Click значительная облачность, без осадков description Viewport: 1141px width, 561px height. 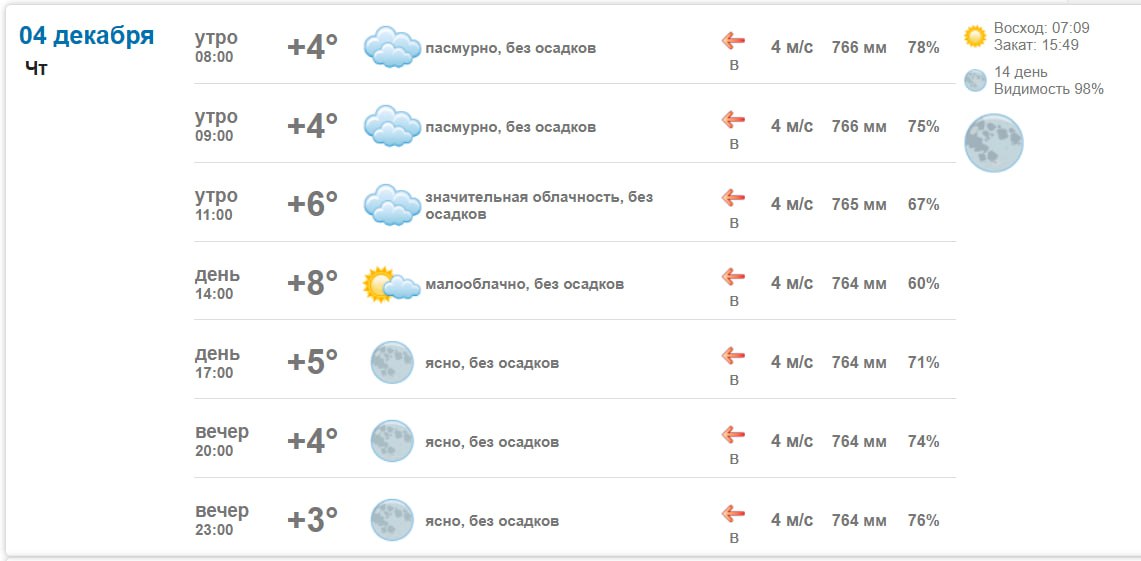pyautogui.click(x=539, y=205)
